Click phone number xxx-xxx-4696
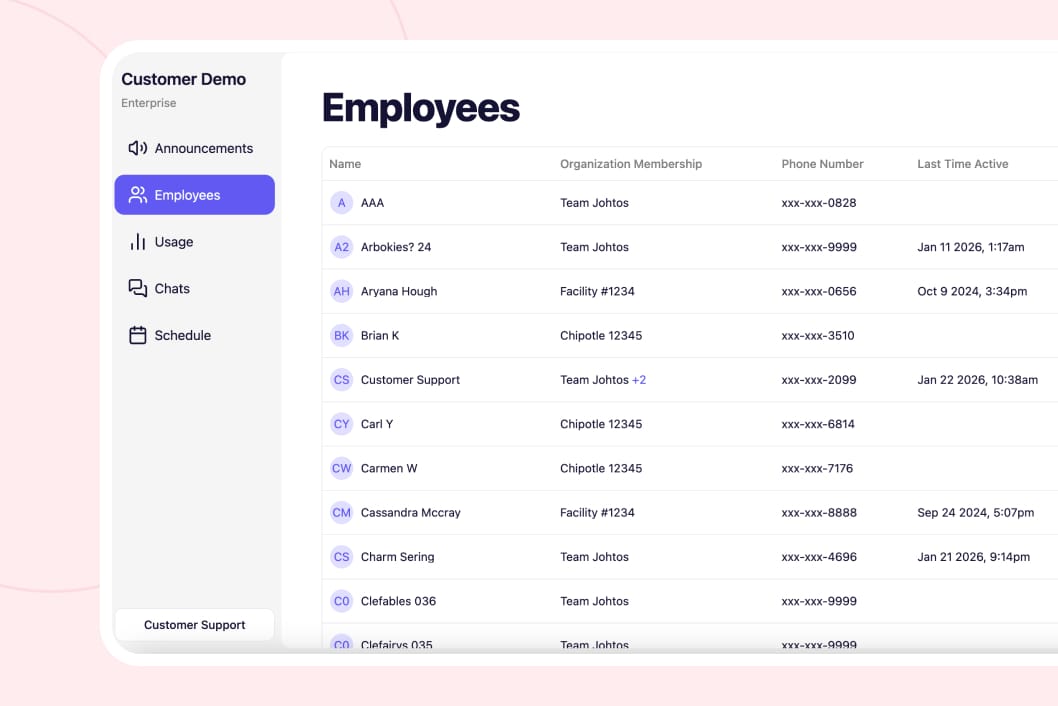Viewport: 1058px width, 706px height. point(819,557)
